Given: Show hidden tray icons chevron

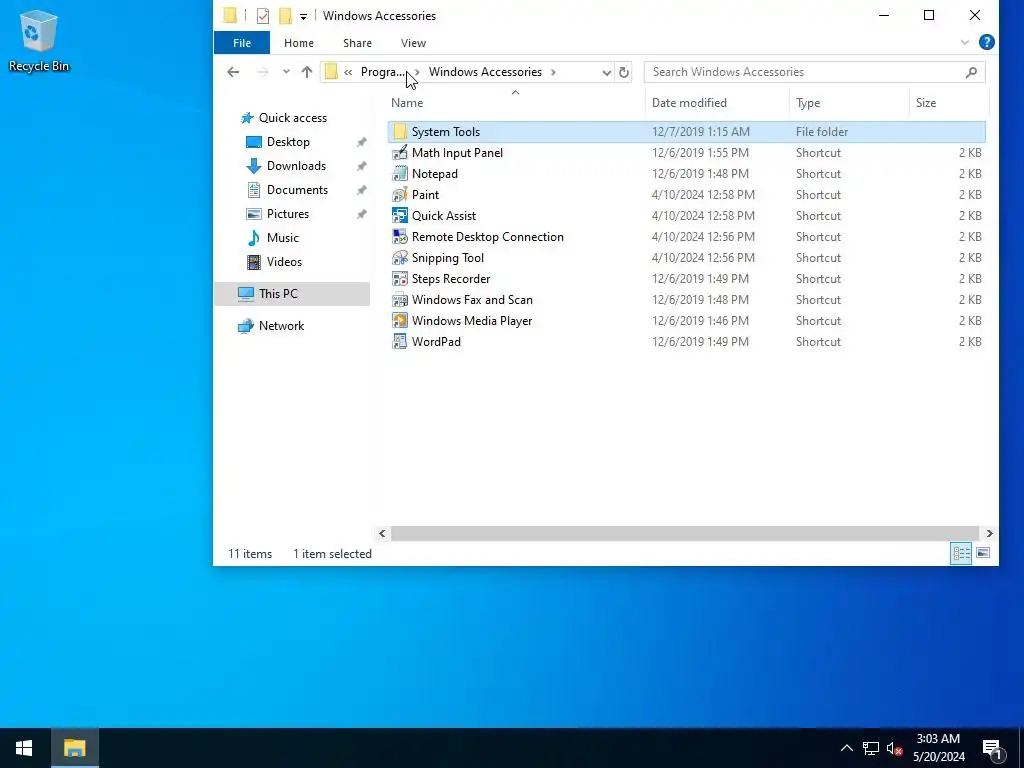Looking at the screenshot, I should point(846,748).
